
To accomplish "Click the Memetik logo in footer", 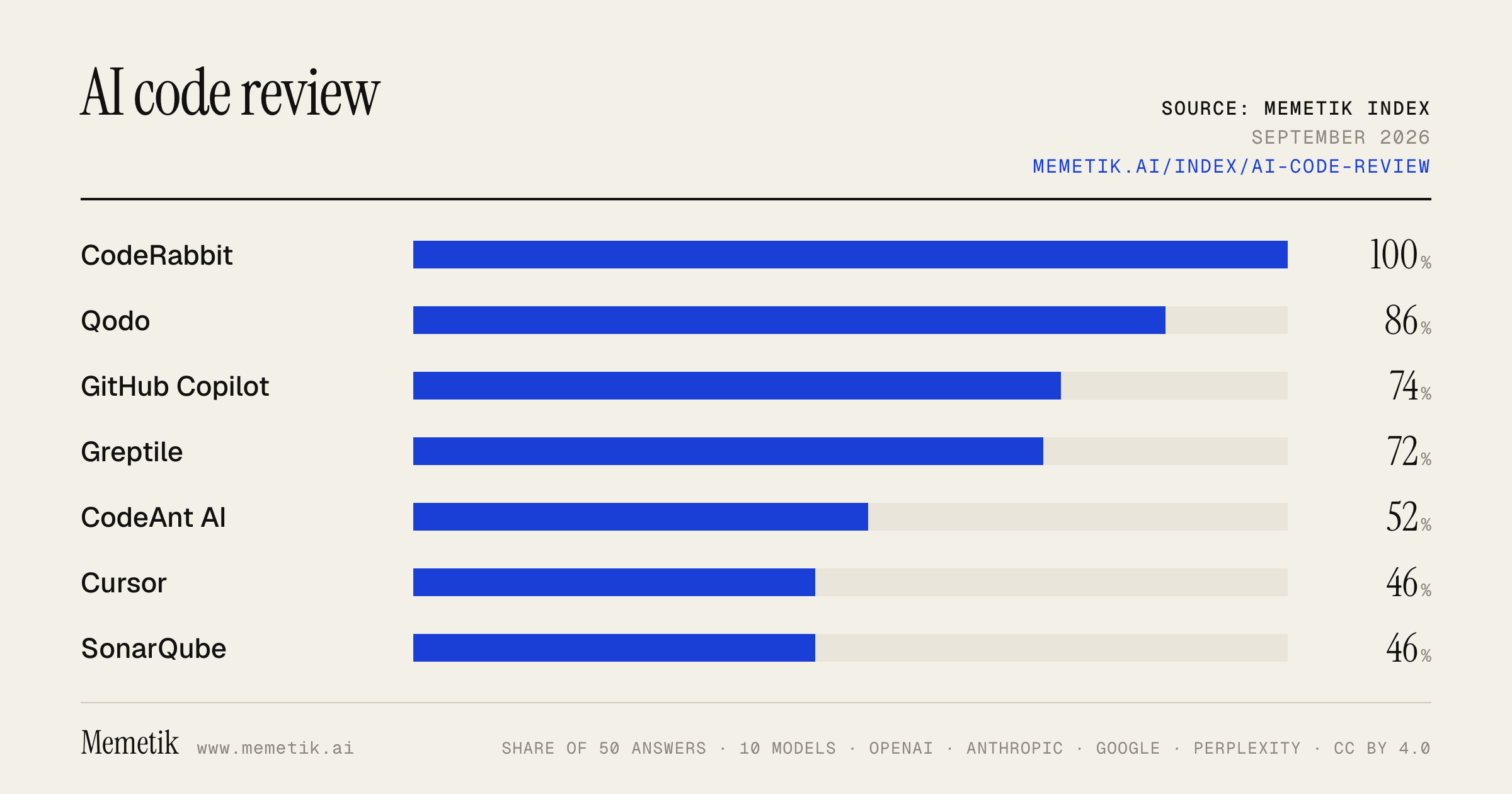I will [x=130, y=742].
